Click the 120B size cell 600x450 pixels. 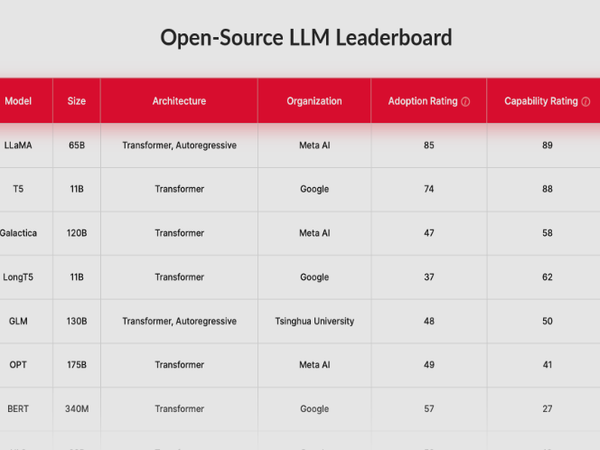(x=77, y=233)
